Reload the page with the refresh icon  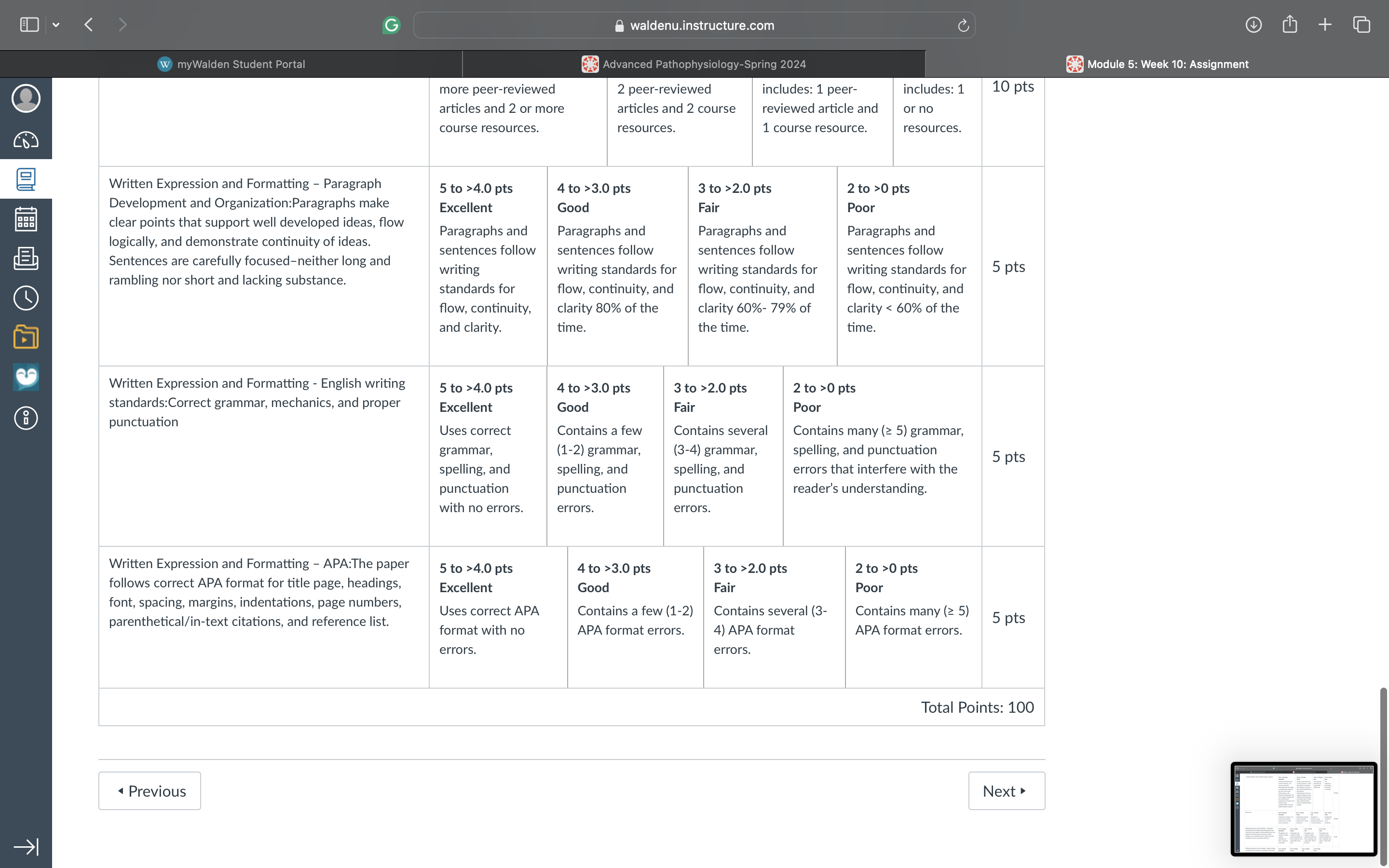[963, 25]
